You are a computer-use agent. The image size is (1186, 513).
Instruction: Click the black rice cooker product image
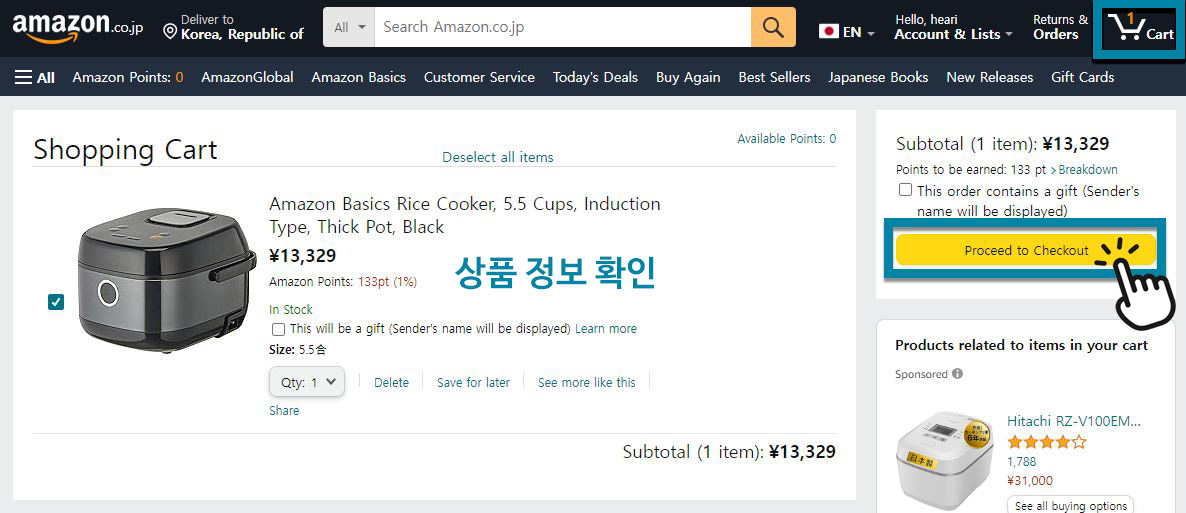coord(166,280)
